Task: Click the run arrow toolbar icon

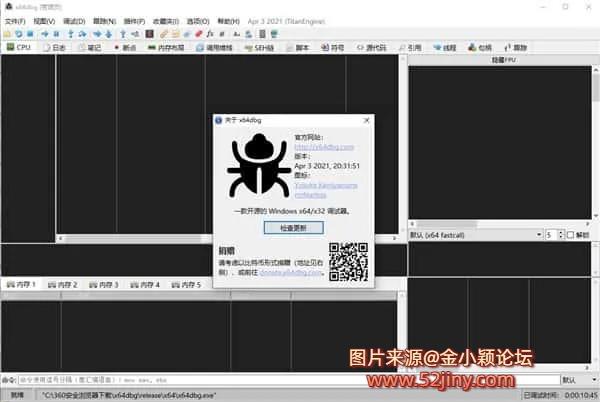Action: pos(45,34)
